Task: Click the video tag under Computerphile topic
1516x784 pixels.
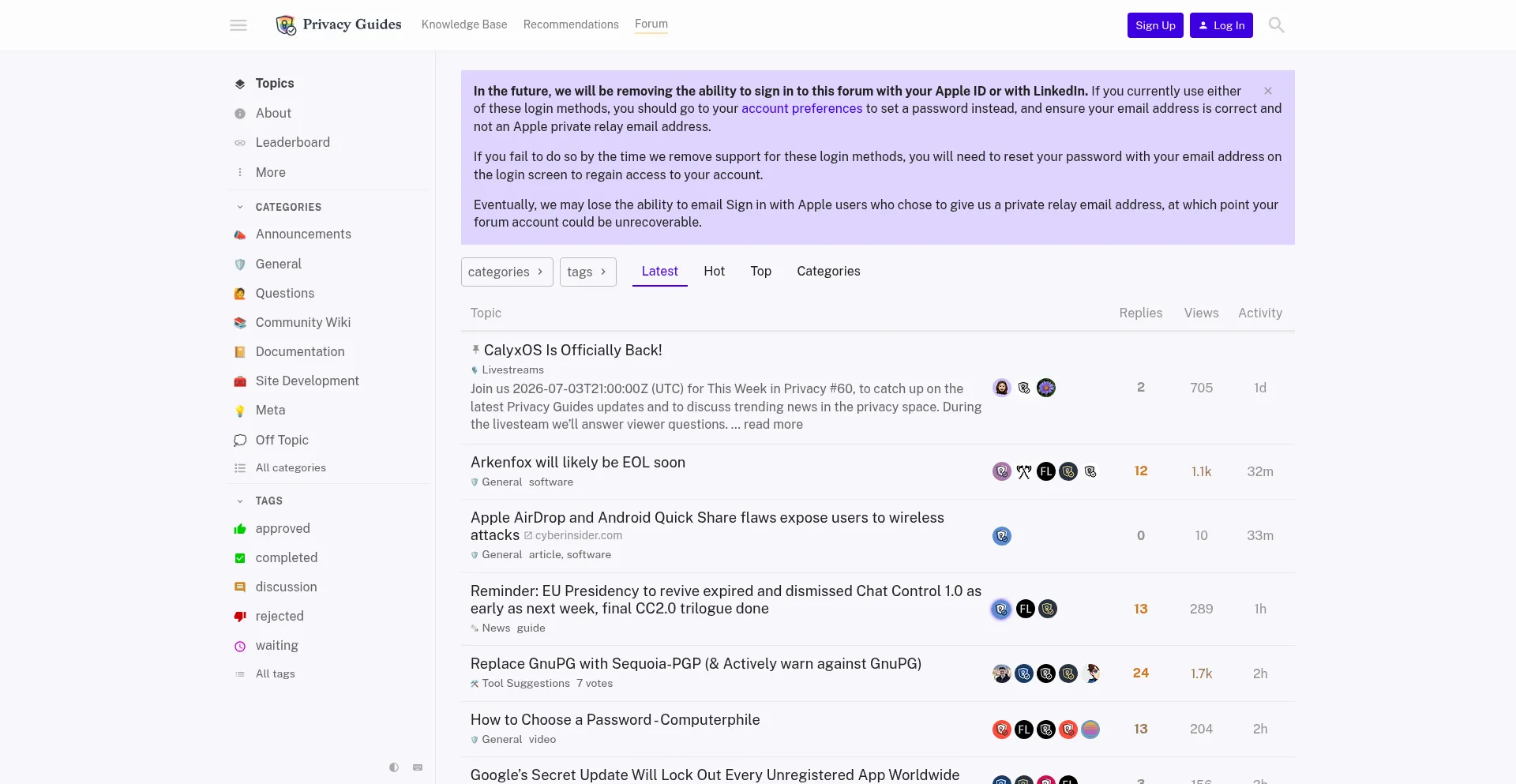Action: tap(542, 740)
